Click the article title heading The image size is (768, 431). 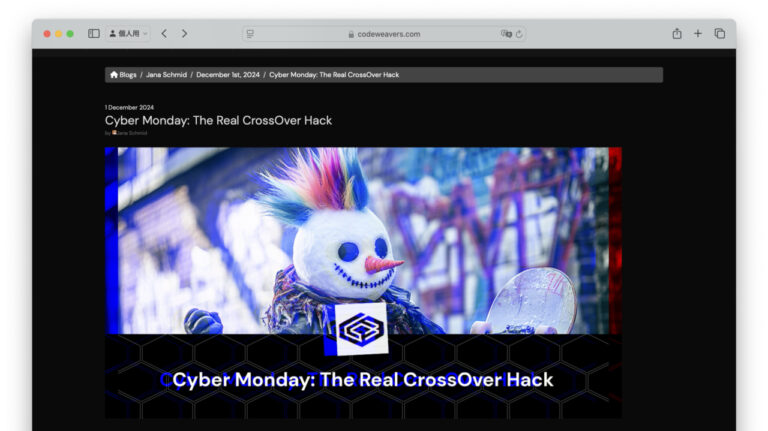[x=218, y=120]
